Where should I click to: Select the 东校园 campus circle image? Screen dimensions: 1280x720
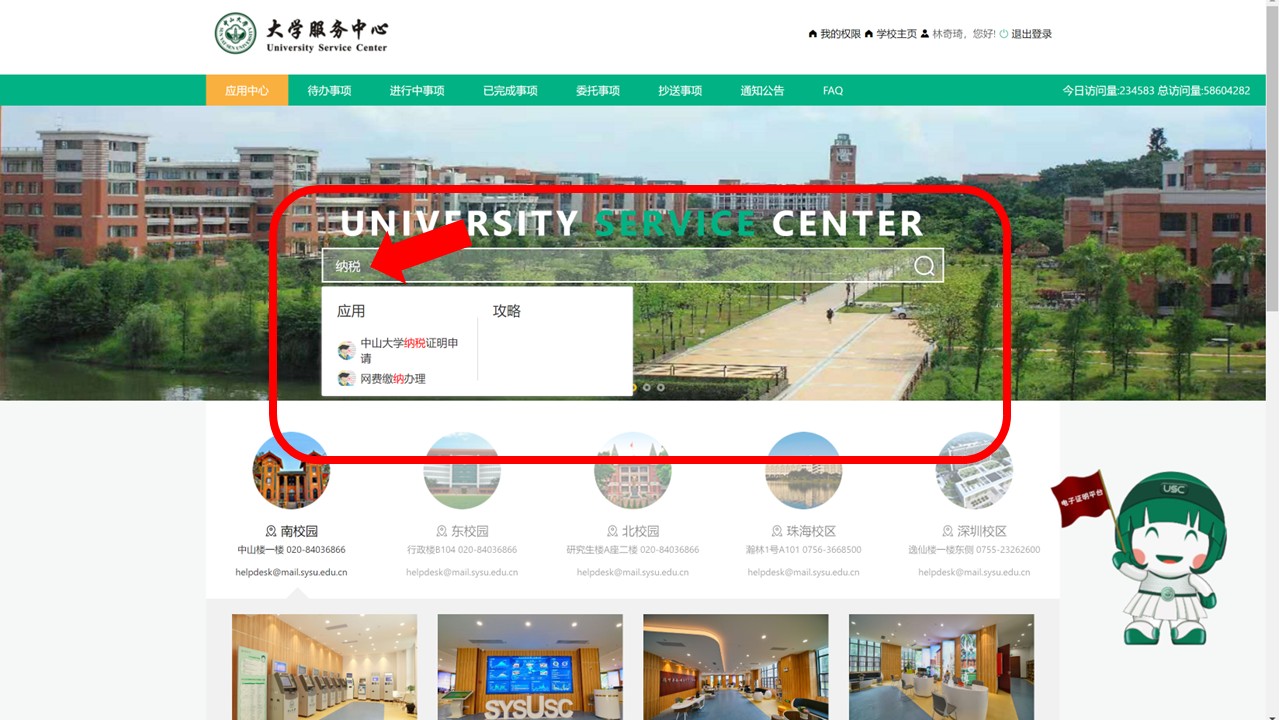click(x=462, y=471)
